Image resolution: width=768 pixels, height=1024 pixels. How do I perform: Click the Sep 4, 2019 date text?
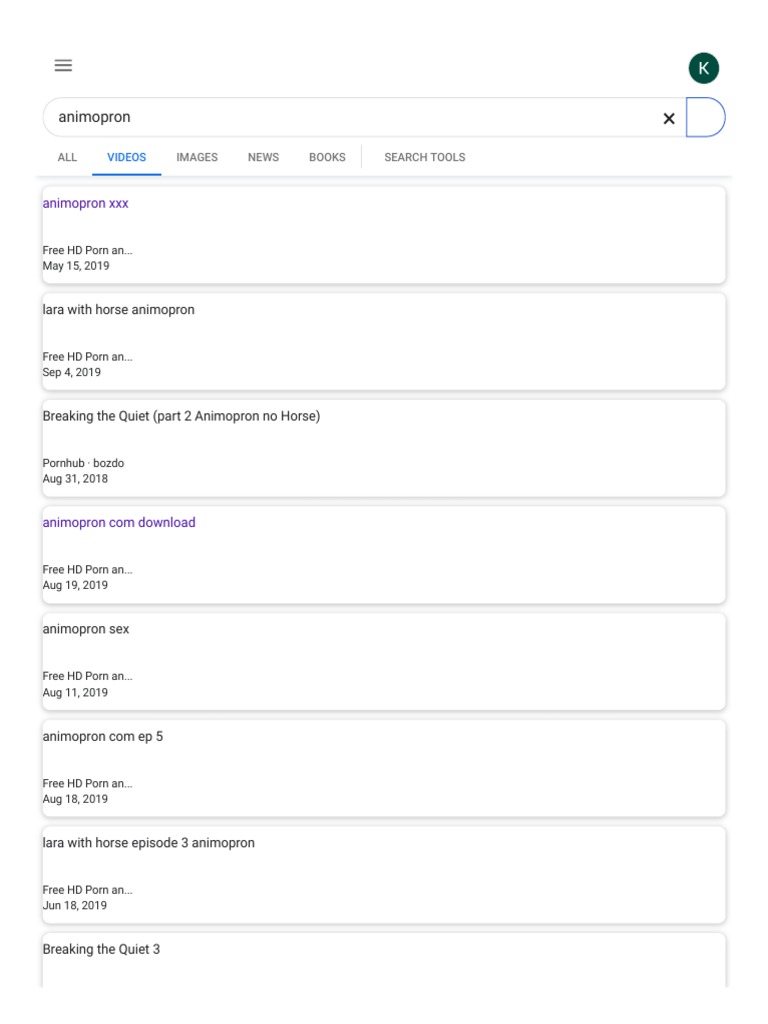[72, 372]
